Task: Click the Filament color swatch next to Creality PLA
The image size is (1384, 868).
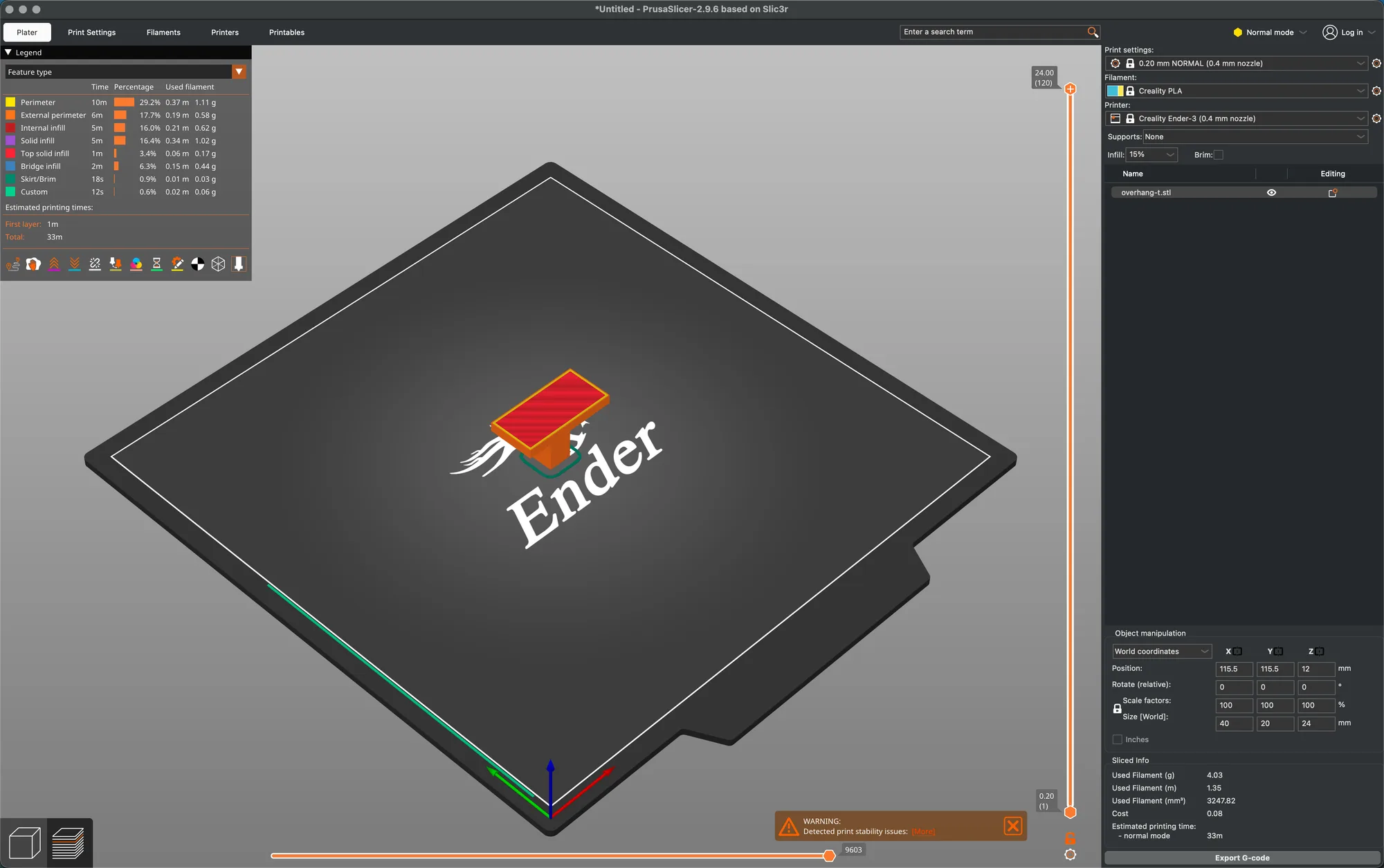Action: [x=1115, y=91]
